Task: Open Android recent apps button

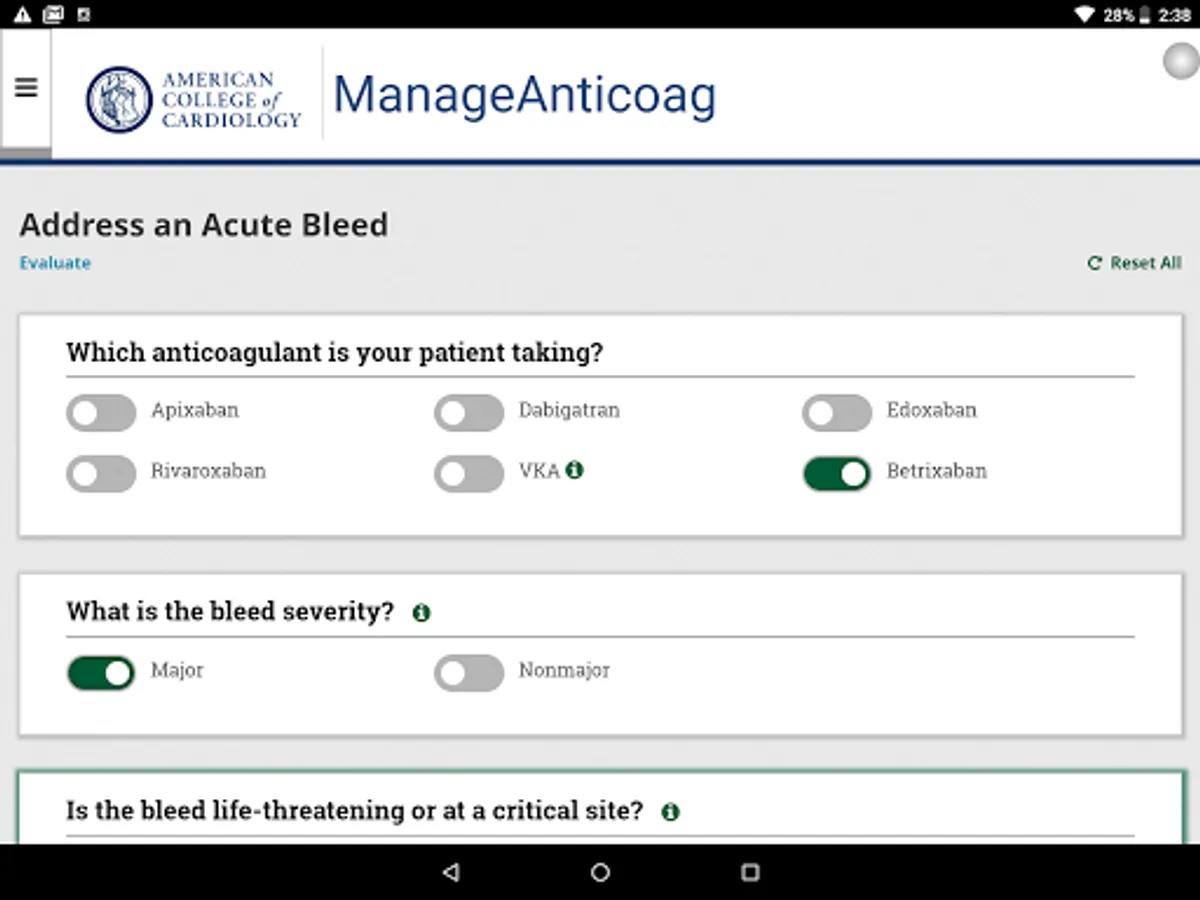Action: 750,872
